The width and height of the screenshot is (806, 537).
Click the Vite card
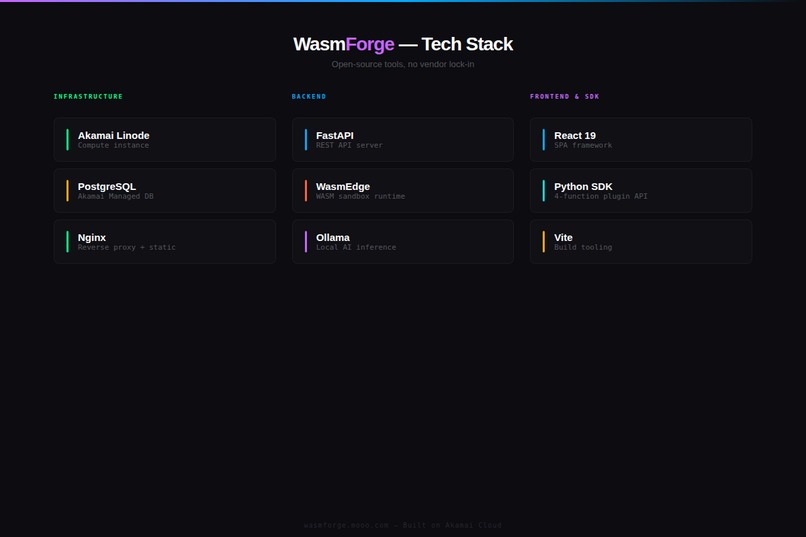coord(641,242)
